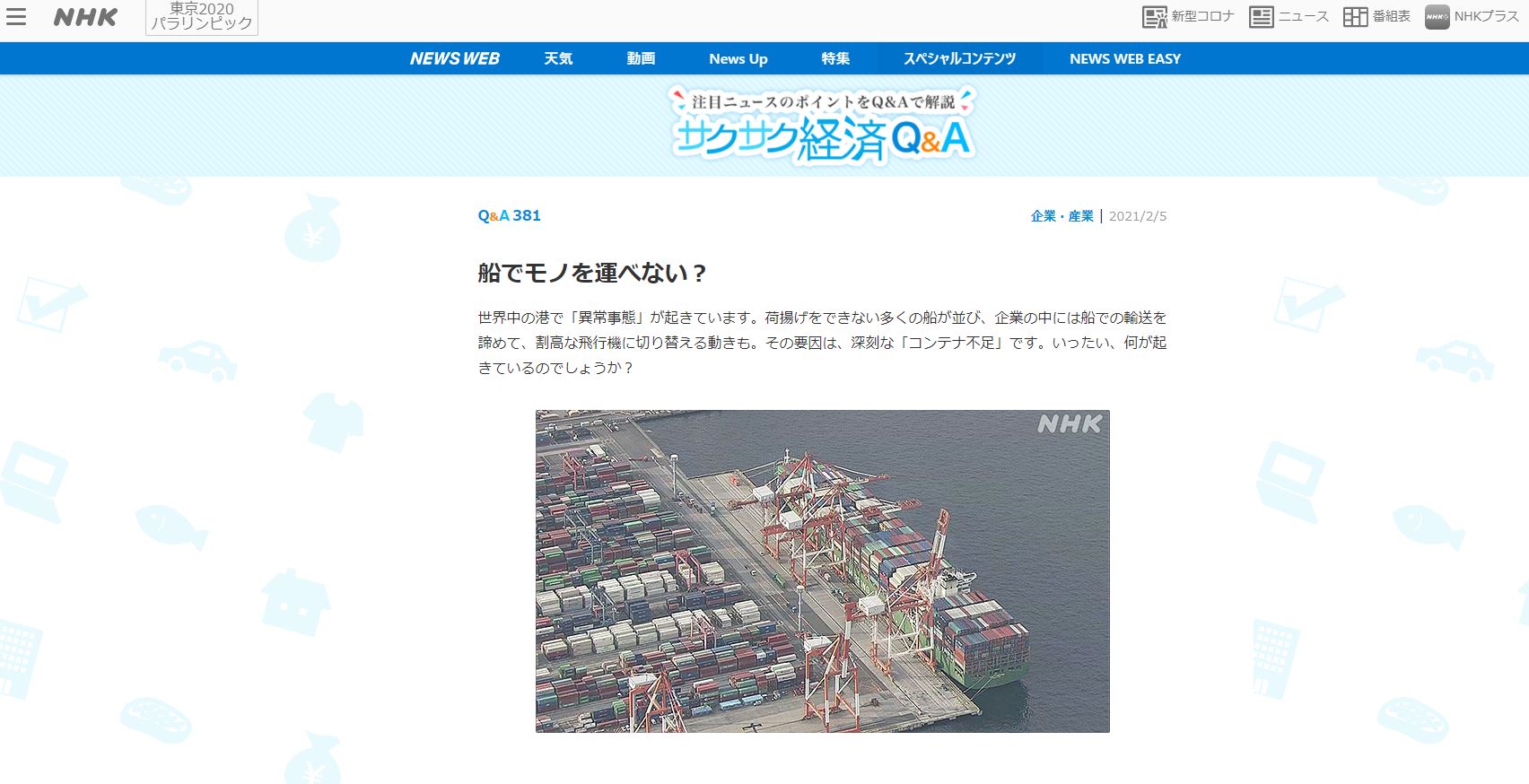This screenshot has height=784, width=1529.
Task: Open the 東京2020 パラリンピック button
Action: click(202, 17)
